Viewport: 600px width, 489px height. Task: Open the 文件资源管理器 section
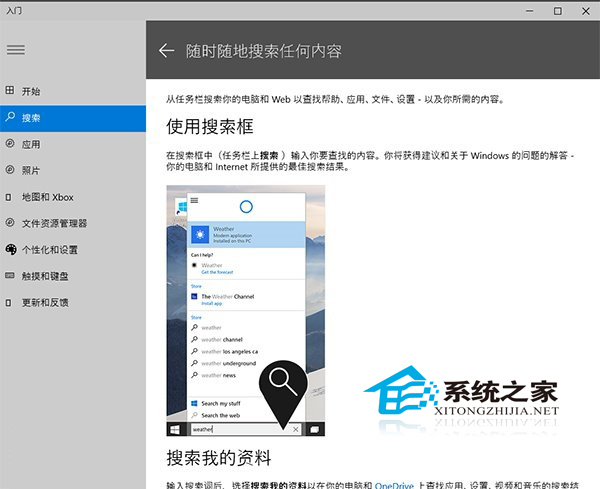[73, 223]
